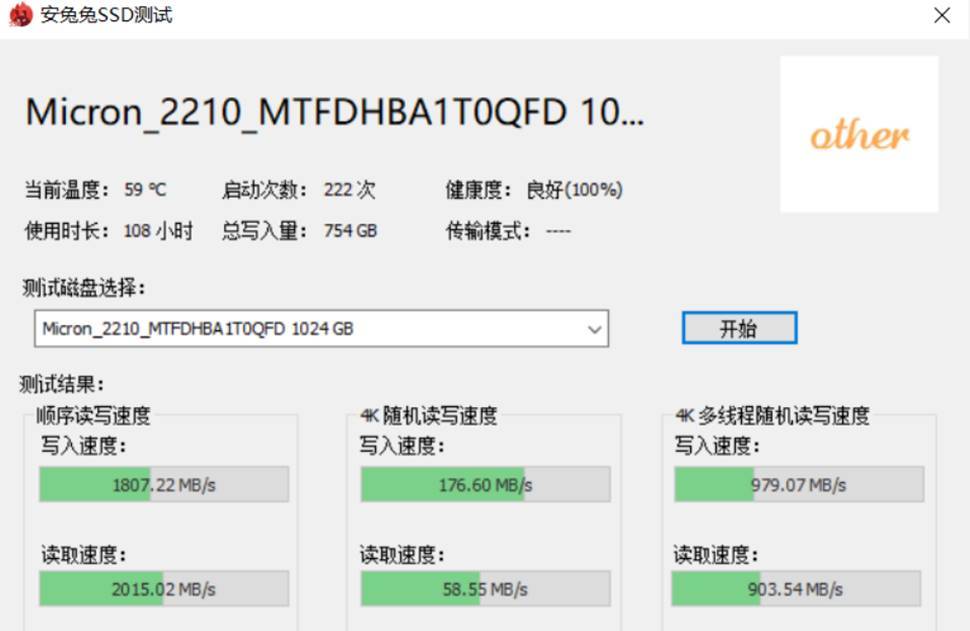Screen dimensions: 970x631
Task: Click the 222 次 boot count value
Action: (x=350, y=189)
